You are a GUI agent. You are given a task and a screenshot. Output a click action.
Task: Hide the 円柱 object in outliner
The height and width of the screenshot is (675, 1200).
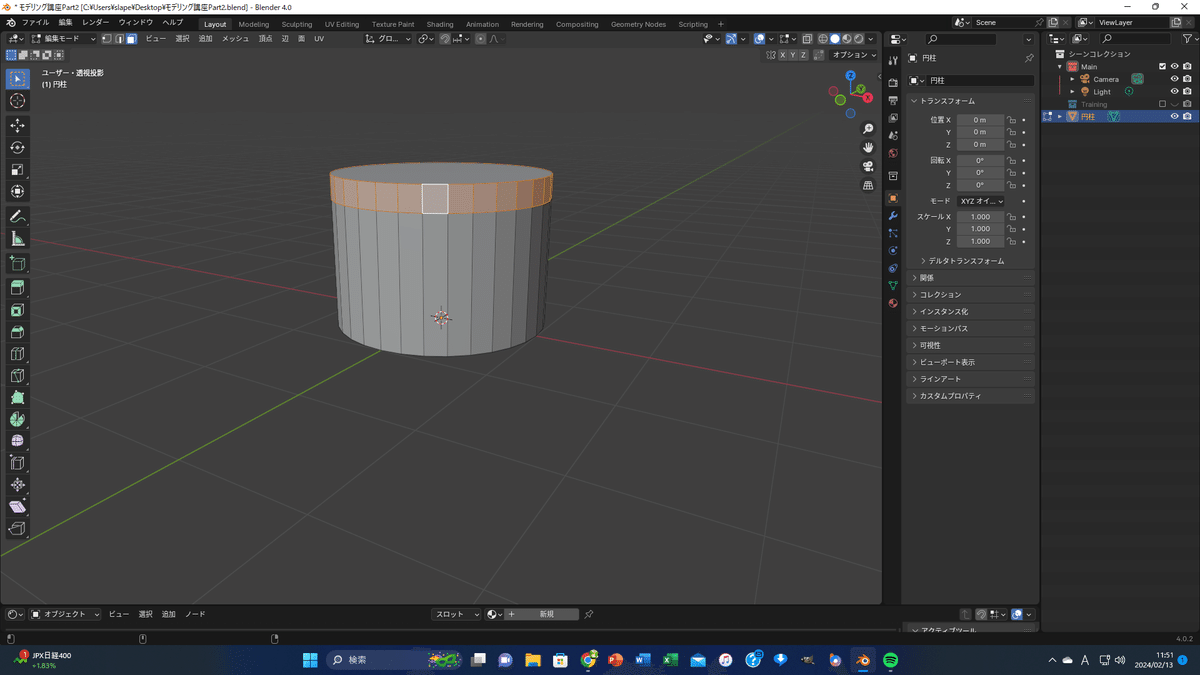[x=1175, y=116]
